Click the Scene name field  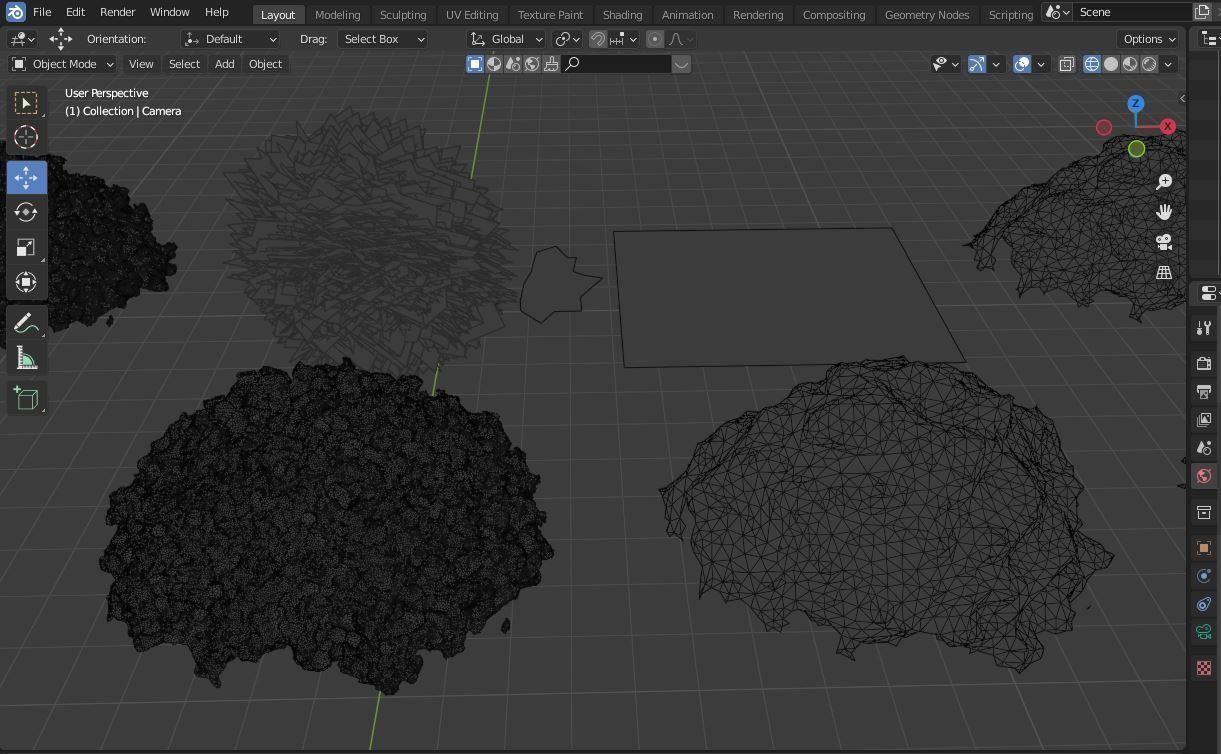tap(1132, 12)
